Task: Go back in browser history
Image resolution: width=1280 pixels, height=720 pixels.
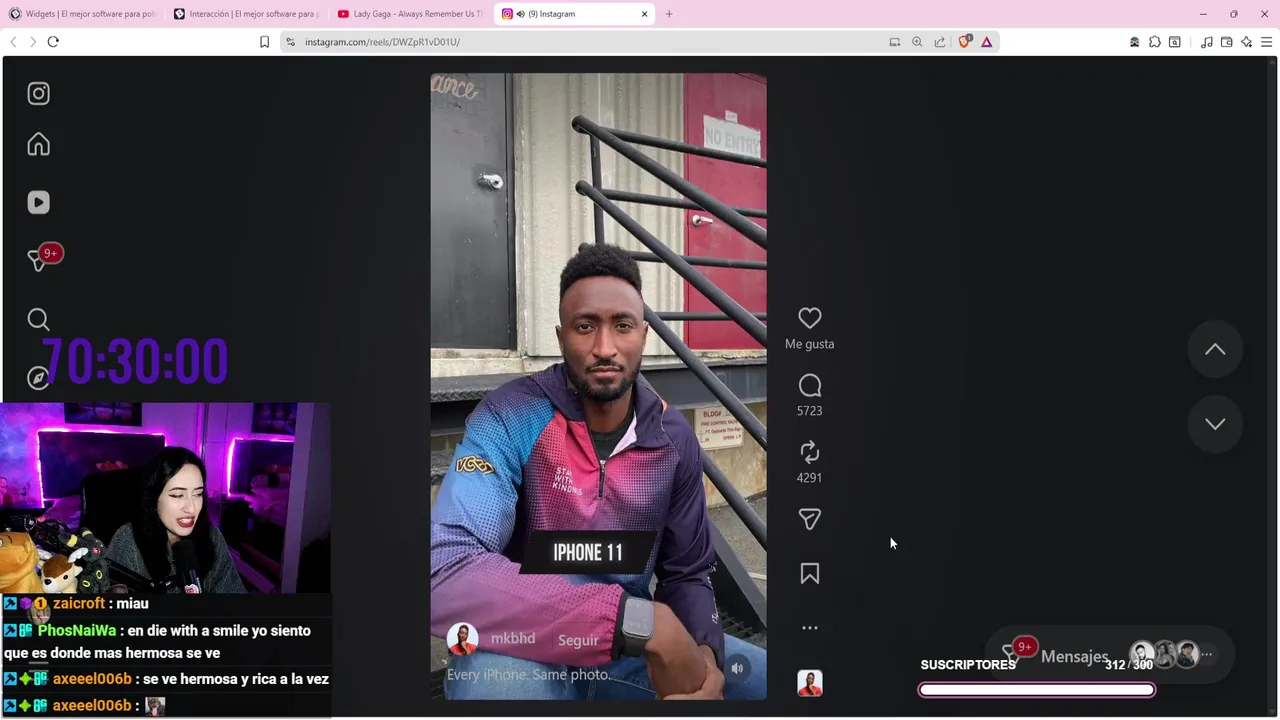Action: click(13, 42)
